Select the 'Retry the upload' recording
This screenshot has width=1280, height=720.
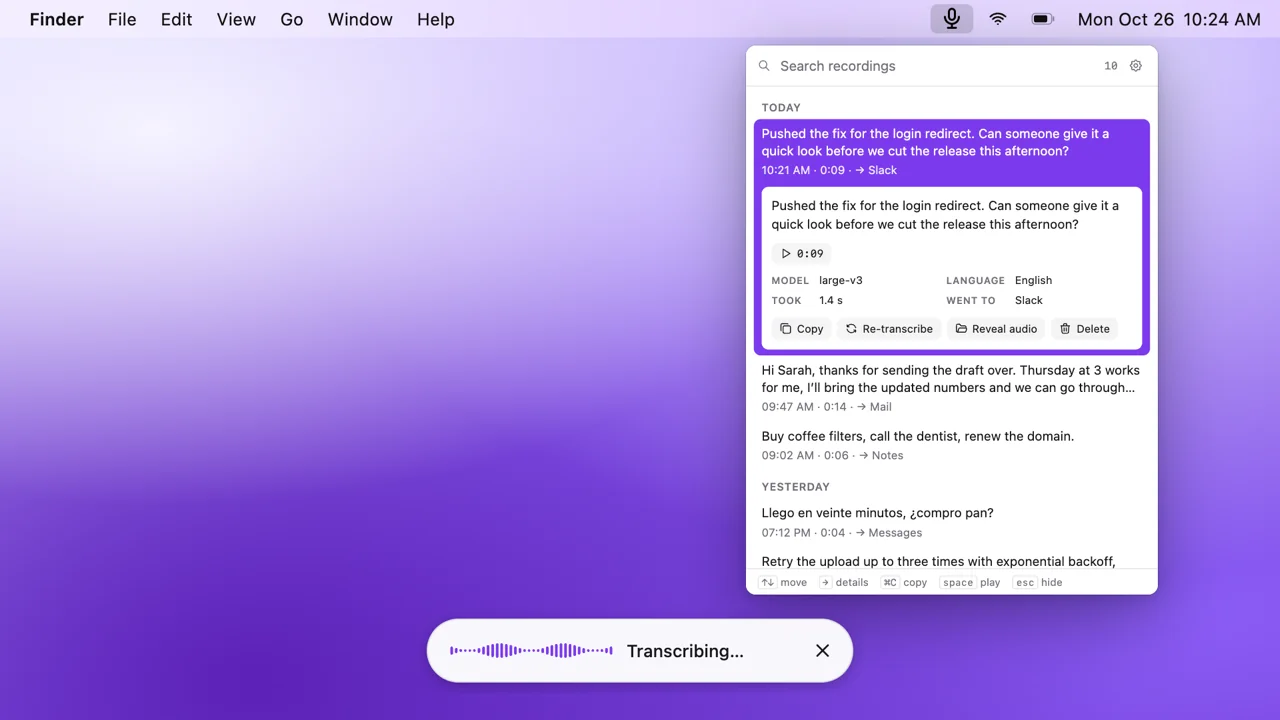pyautogui.click(x=952, y=559)
